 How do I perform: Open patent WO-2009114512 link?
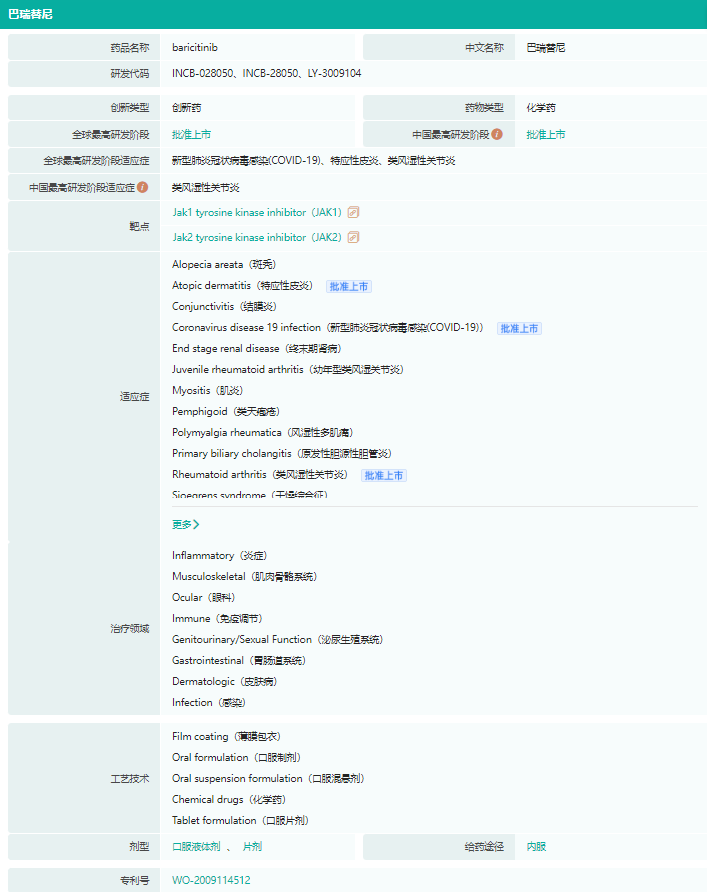point(211,880)
